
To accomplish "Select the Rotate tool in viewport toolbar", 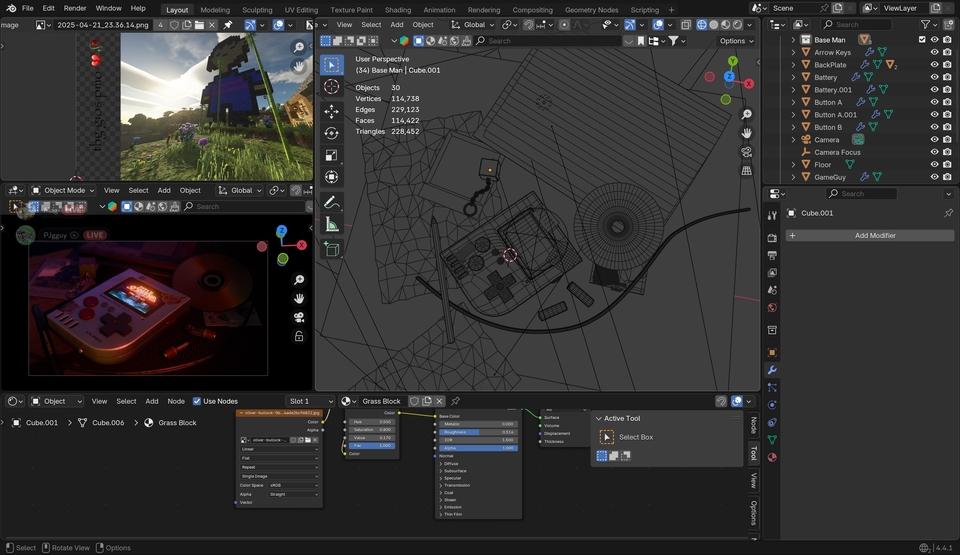I will (331, 132).
